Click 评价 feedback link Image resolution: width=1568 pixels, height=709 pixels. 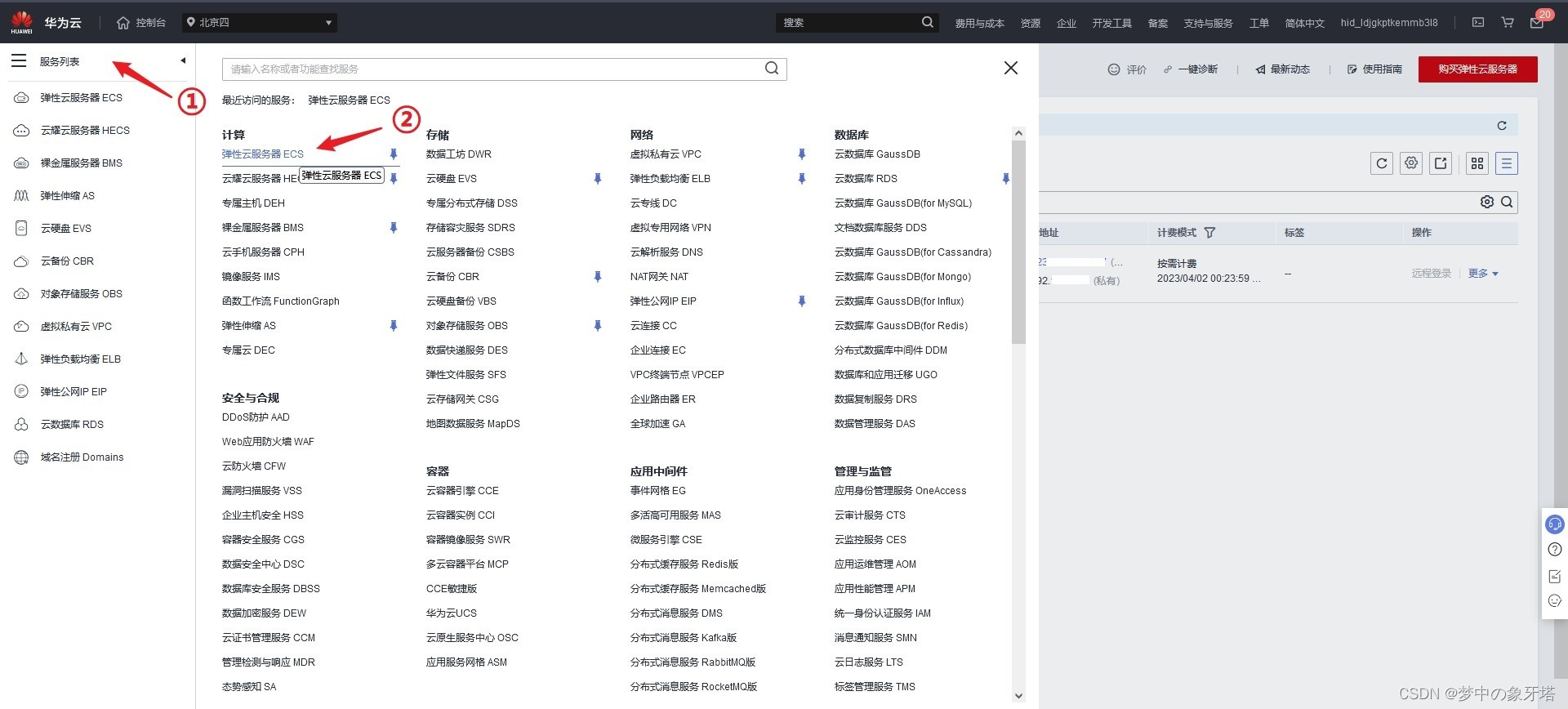(1127, 69)
